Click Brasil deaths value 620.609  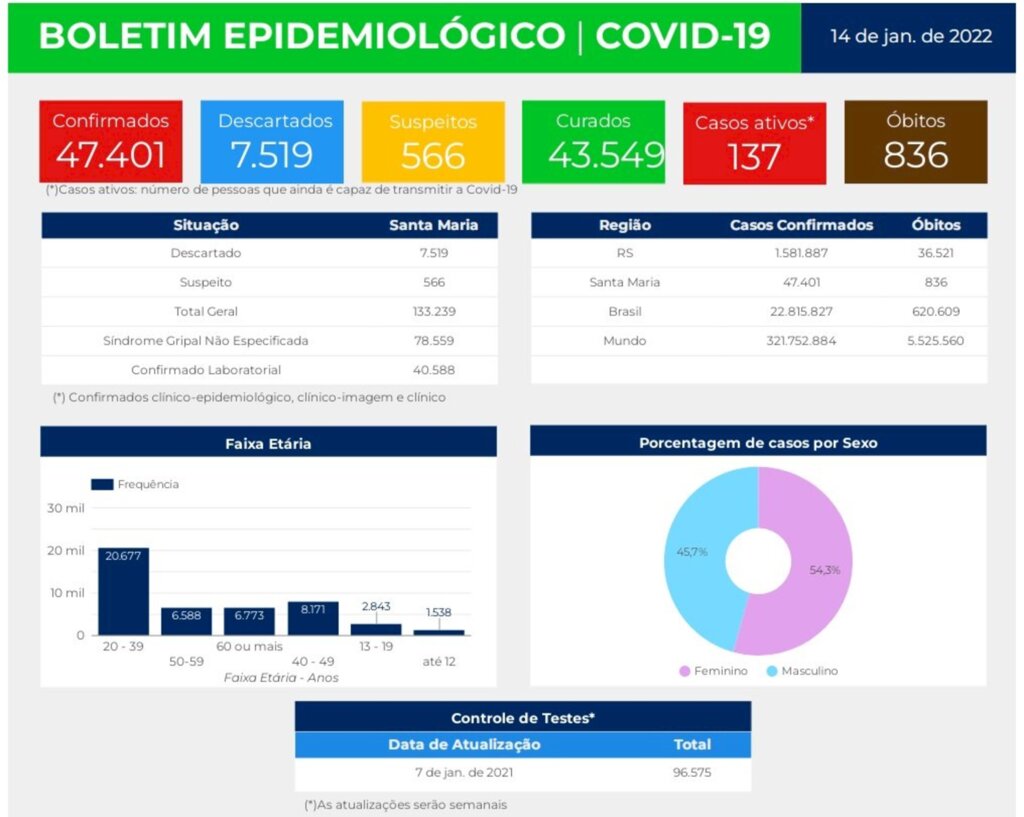[936, 312]
